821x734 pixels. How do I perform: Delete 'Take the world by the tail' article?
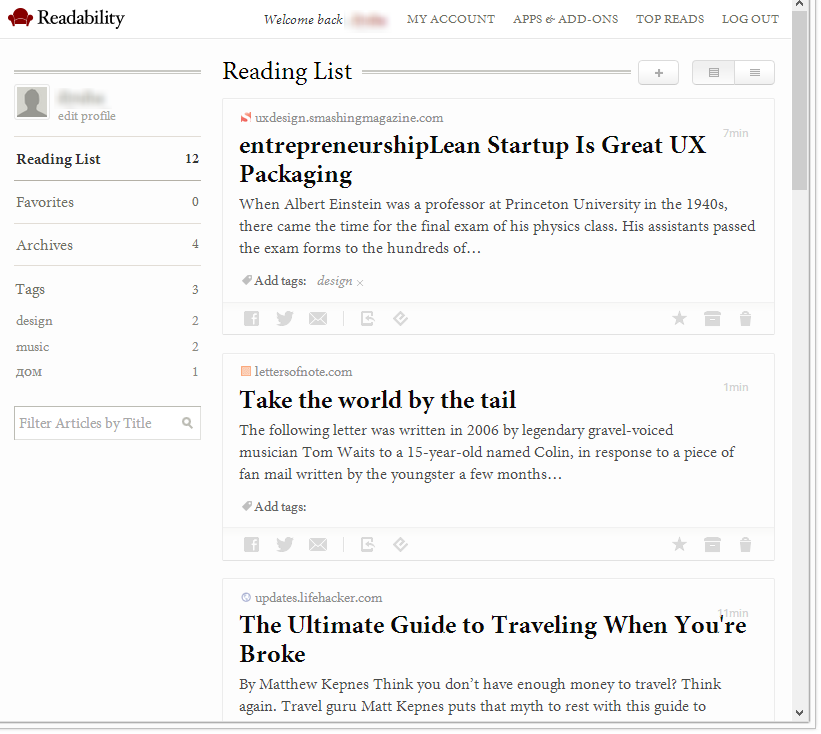[745, 545]
